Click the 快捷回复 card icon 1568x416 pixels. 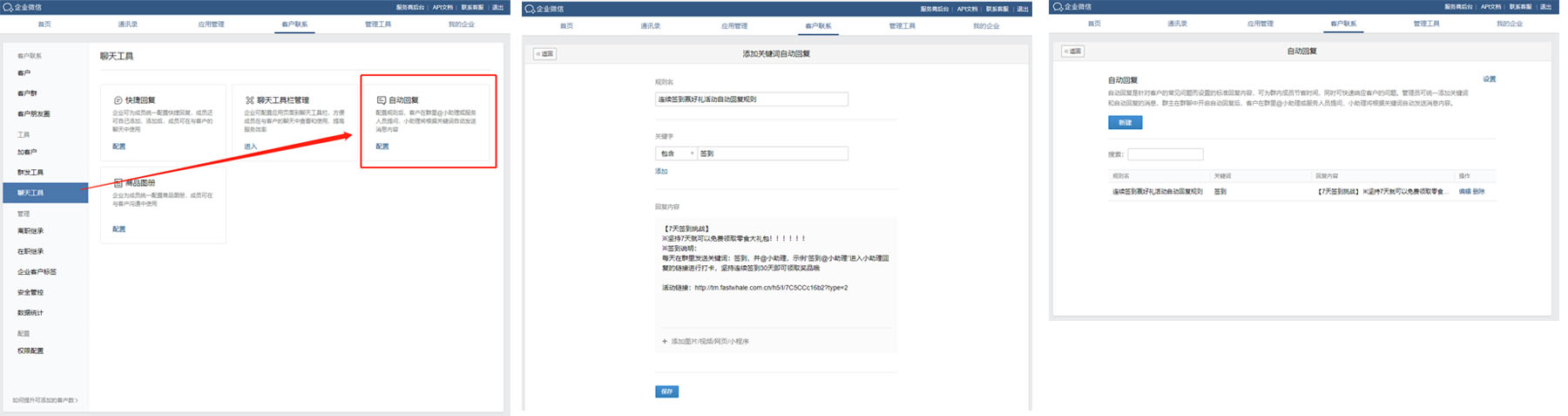coord(118,100)
